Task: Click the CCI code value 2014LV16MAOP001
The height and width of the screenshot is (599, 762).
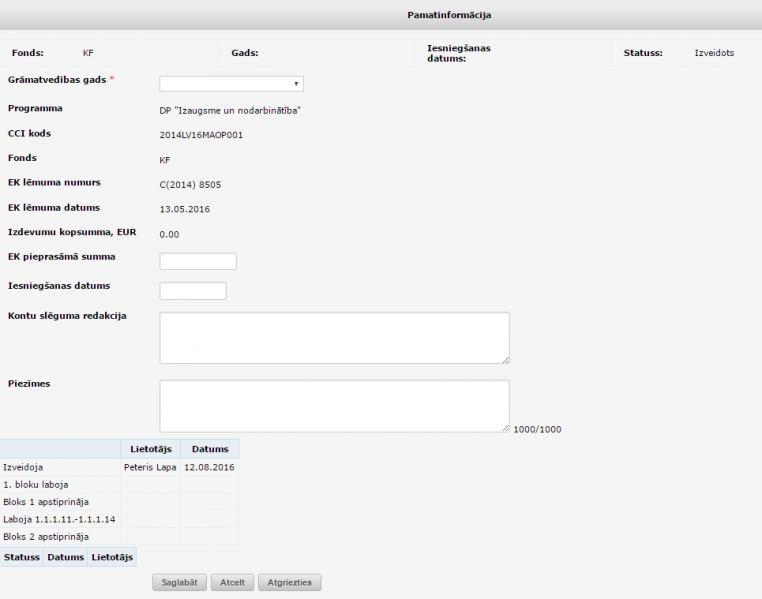Action: click(x=201, y=134)
